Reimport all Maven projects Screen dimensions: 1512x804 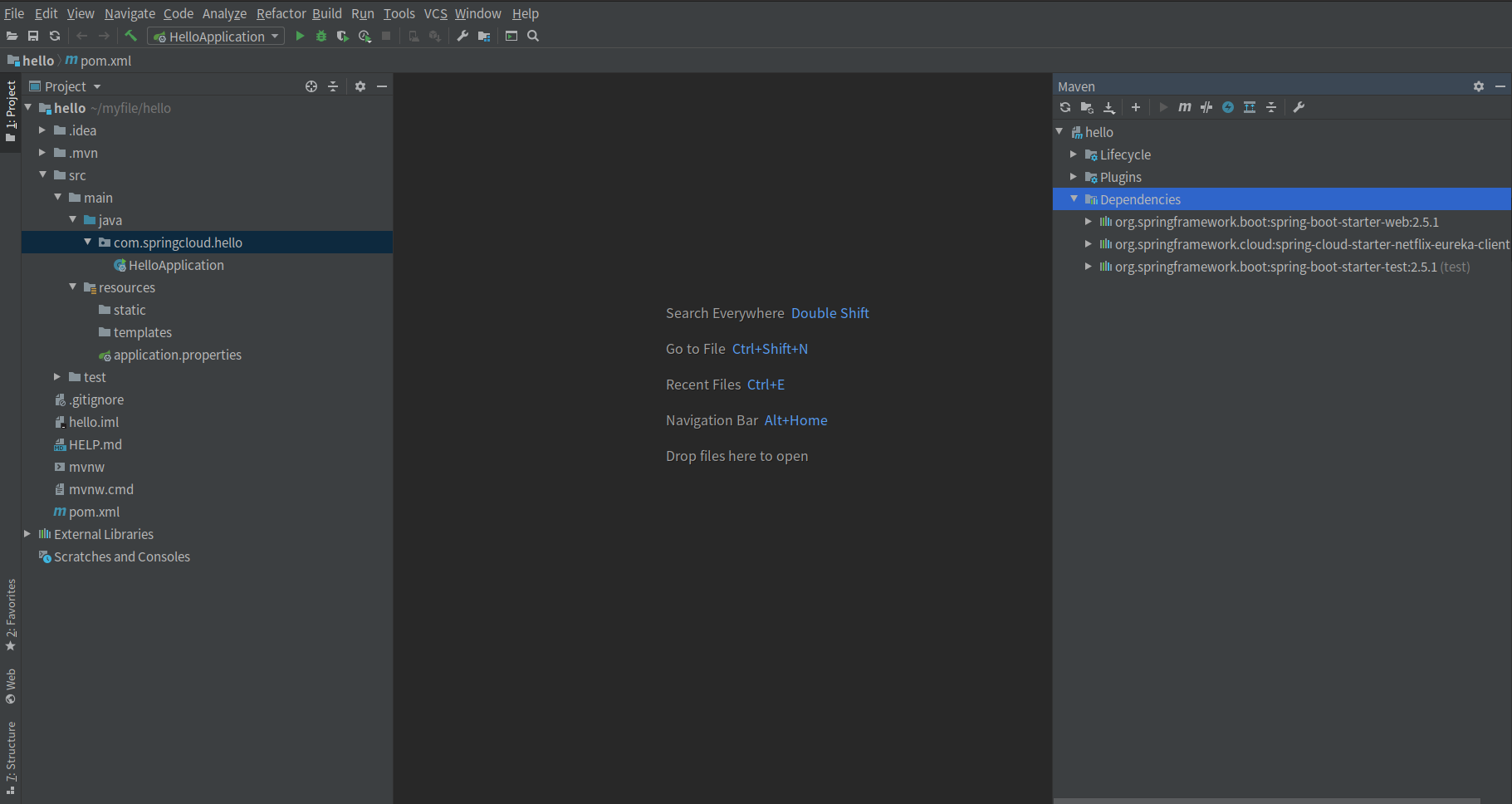pyautogui.click(x=1065, y=107)
